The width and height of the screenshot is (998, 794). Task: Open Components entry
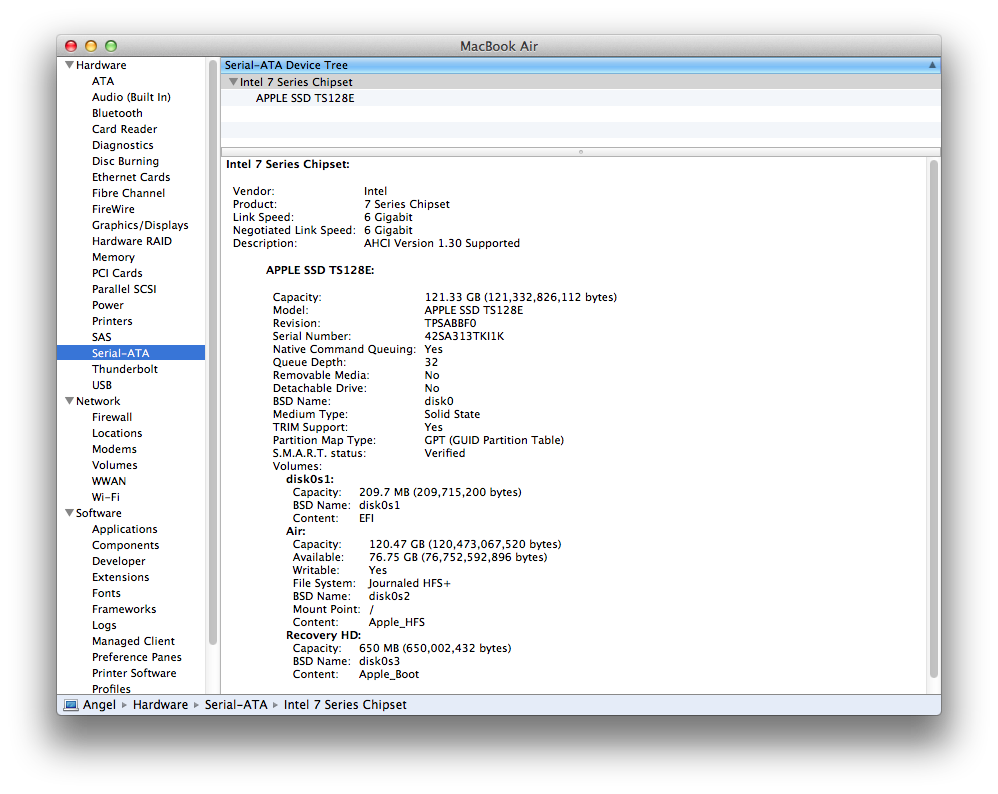coord(125,545)
